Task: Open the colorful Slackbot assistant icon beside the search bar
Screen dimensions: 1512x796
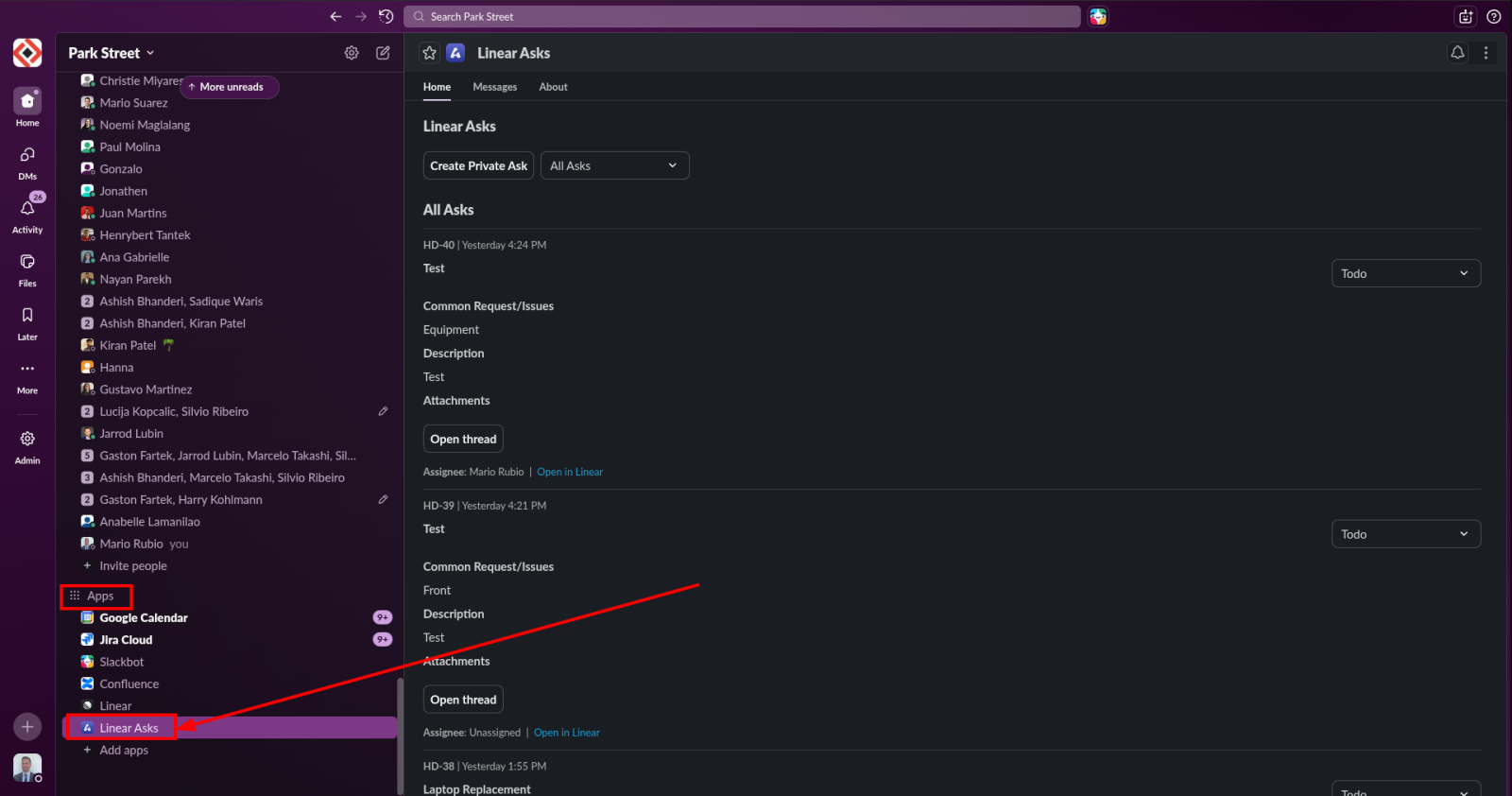Action: (1098, 16)
